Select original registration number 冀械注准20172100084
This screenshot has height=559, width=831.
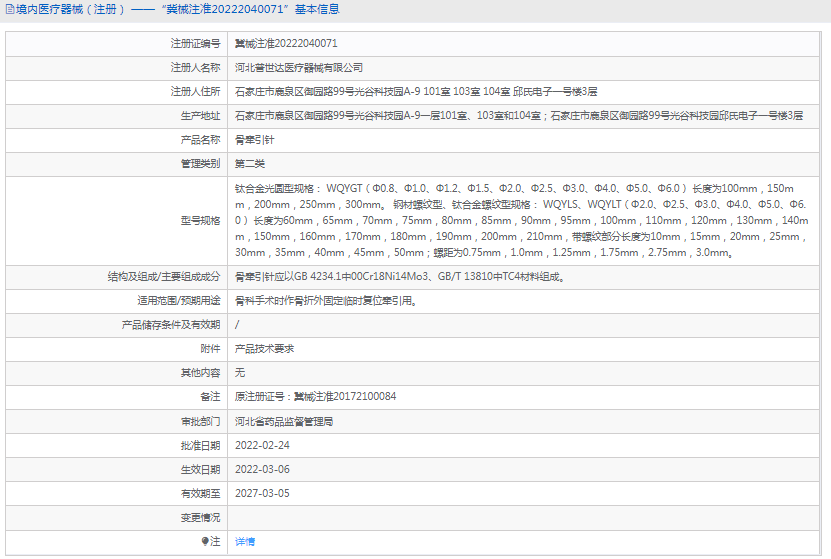(345, 396)
